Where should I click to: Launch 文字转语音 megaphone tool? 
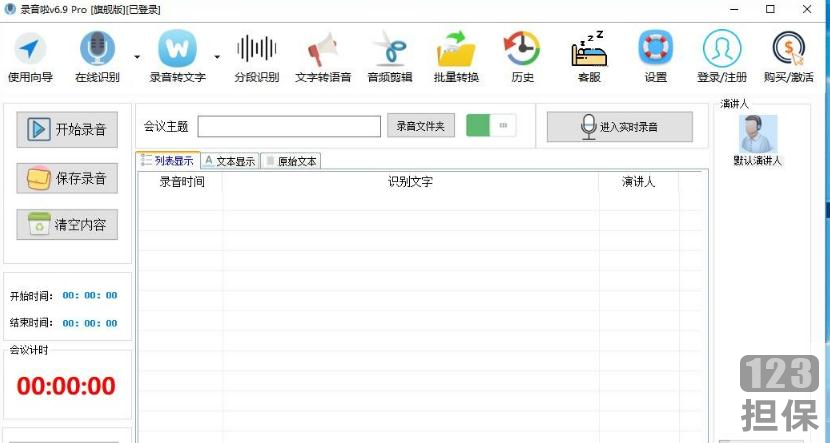pos(323,57)
